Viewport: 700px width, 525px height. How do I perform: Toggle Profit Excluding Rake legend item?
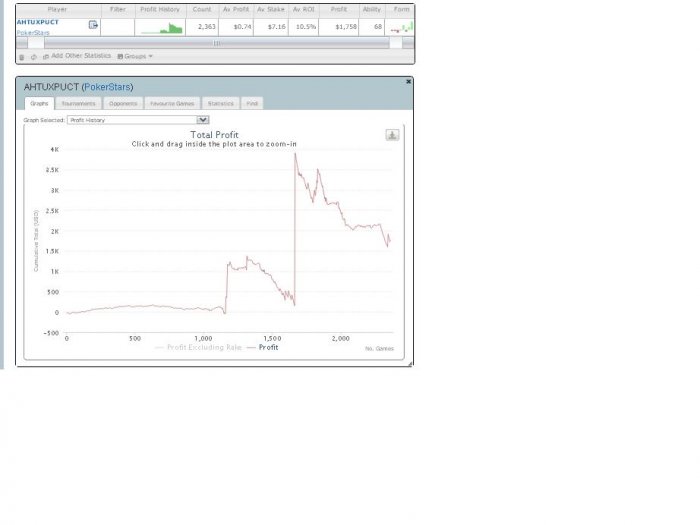tap(198, 347)
